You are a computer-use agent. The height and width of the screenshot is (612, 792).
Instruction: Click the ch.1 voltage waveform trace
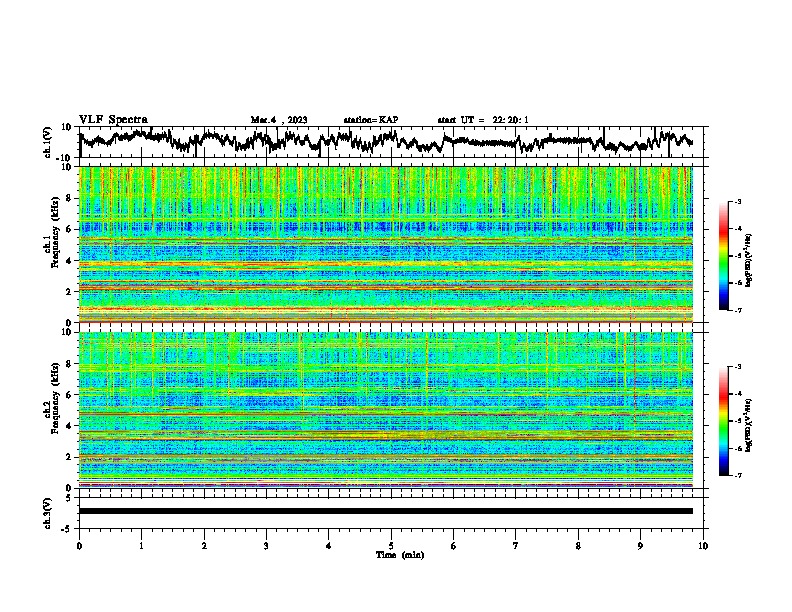385,141
